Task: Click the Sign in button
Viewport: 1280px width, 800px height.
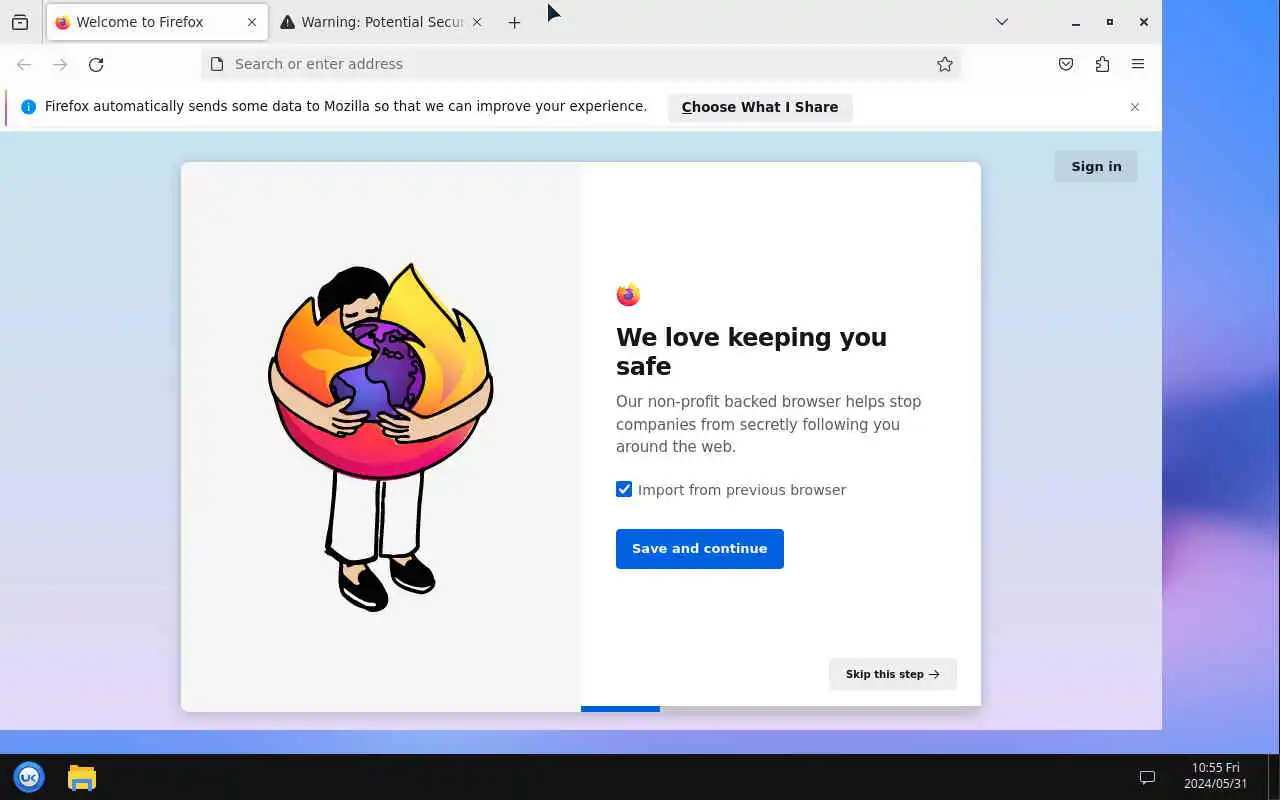Action: coord(1096,166)
